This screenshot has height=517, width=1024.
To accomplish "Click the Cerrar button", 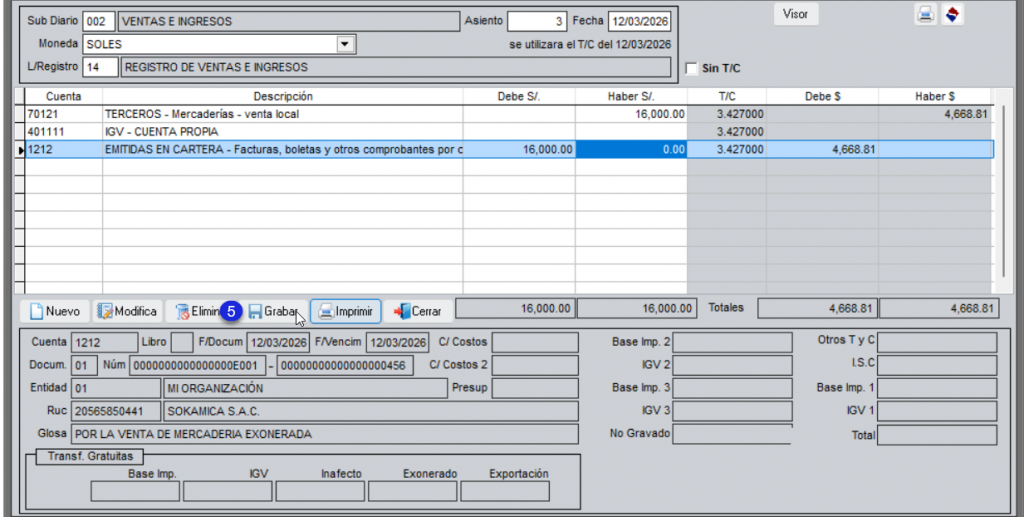I will 417,311.
